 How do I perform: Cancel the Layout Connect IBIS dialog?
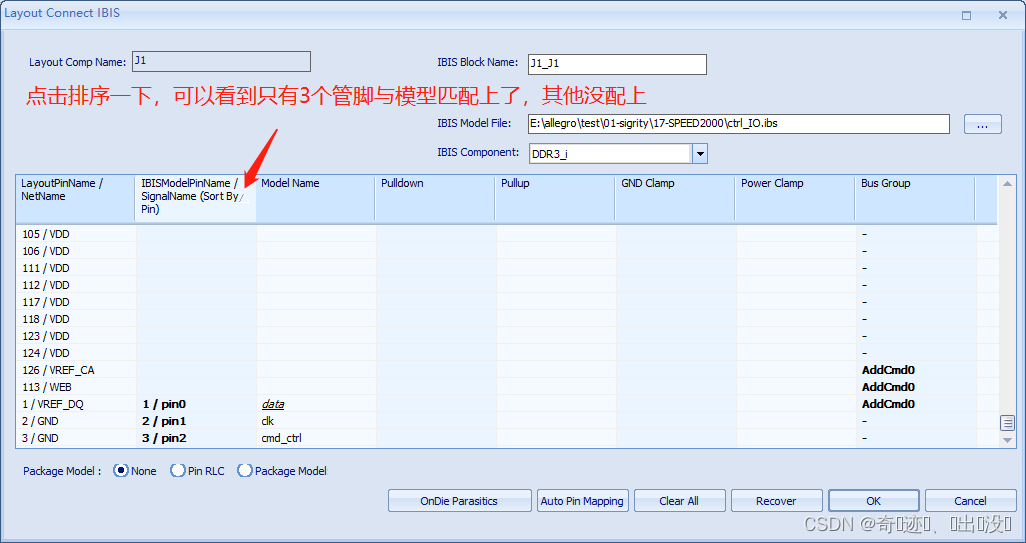coord(970,501)
